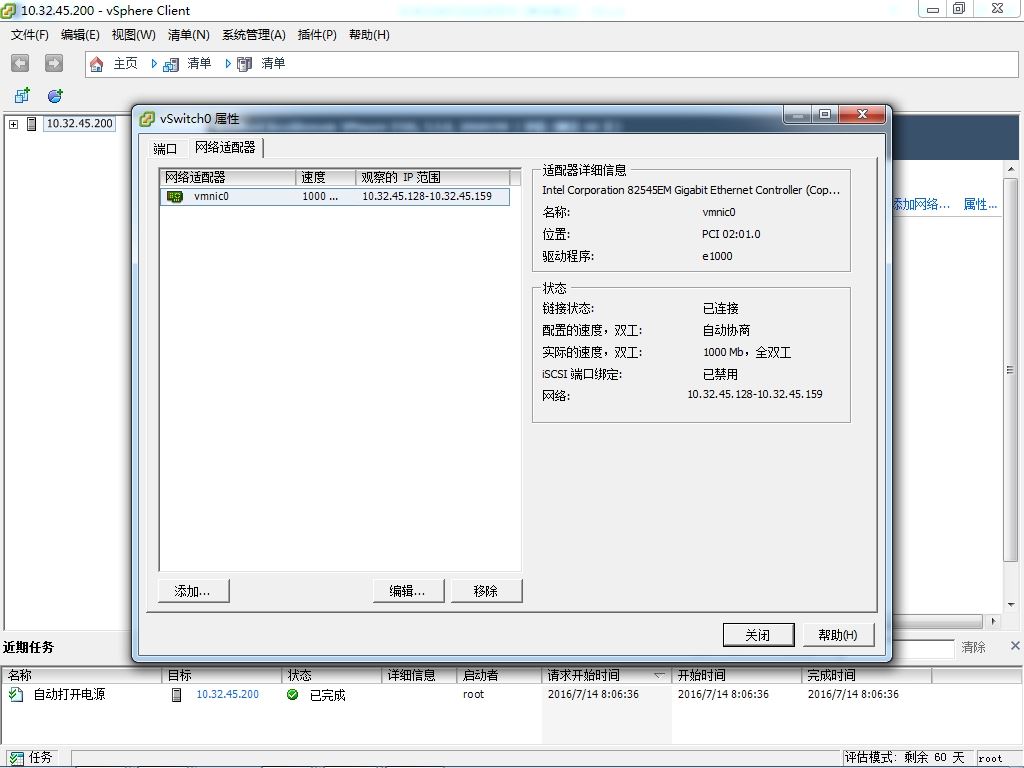
Task: Click the sort arrow in 请求开始时间 column
Action: 659,675
